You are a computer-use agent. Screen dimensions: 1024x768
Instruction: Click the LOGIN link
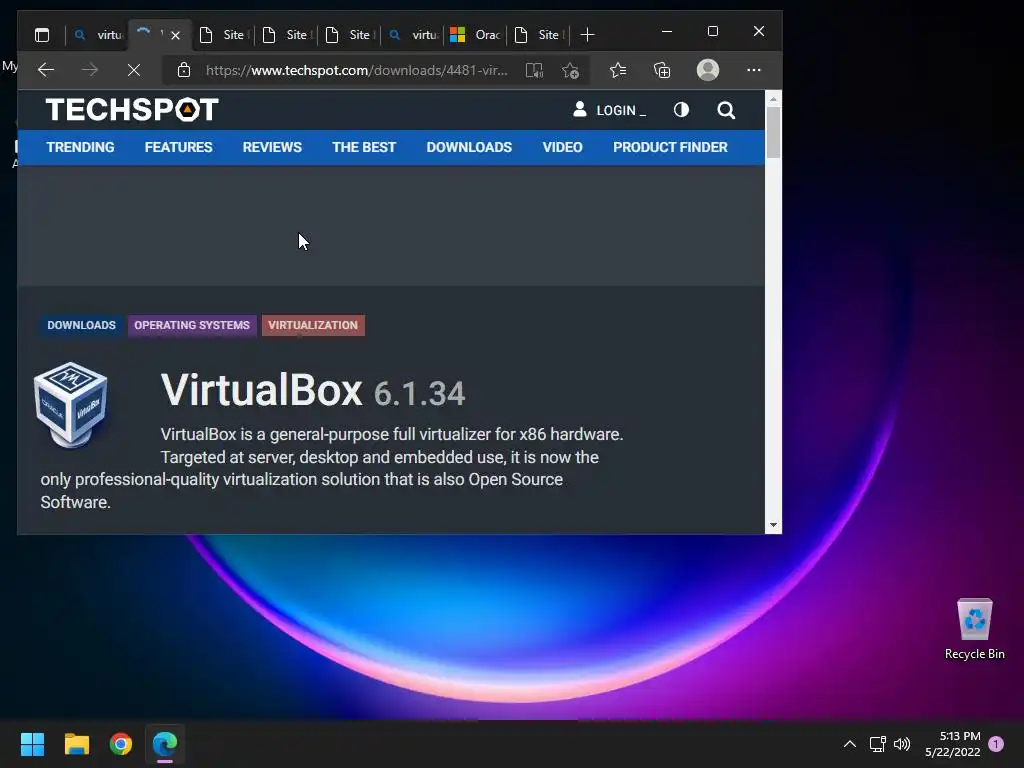tap(616, 110)
